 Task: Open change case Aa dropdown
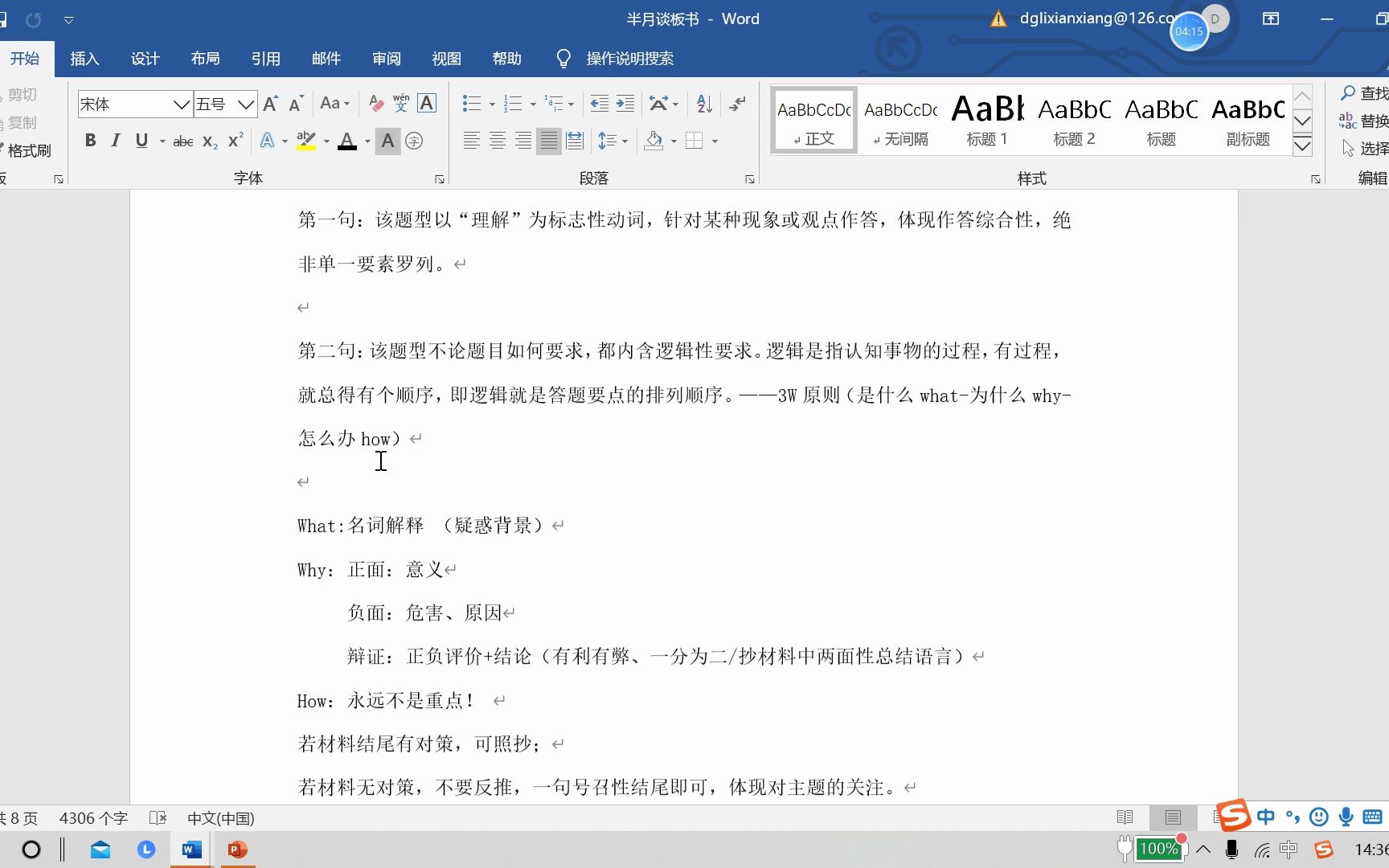pos(334,104)
